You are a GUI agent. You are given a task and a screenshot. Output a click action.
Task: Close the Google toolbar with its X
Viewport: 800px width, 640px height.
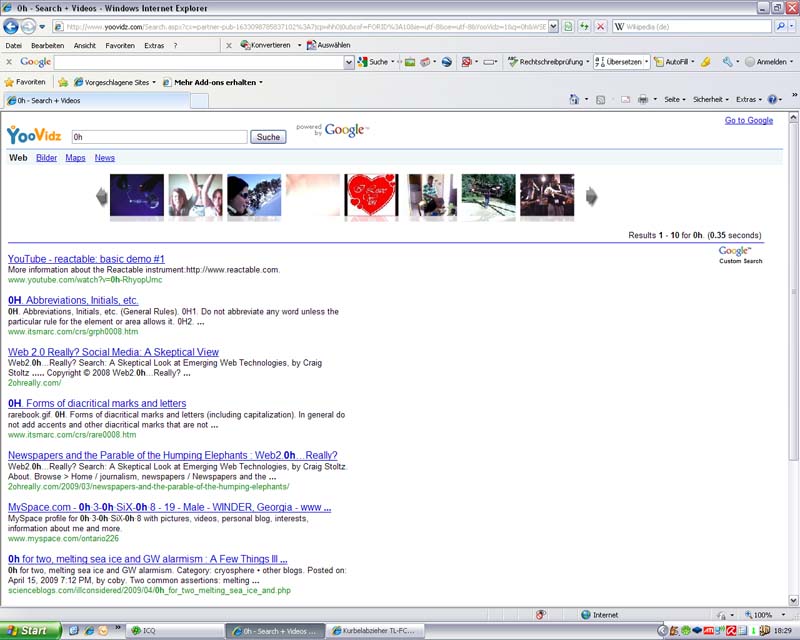(9, 62)
